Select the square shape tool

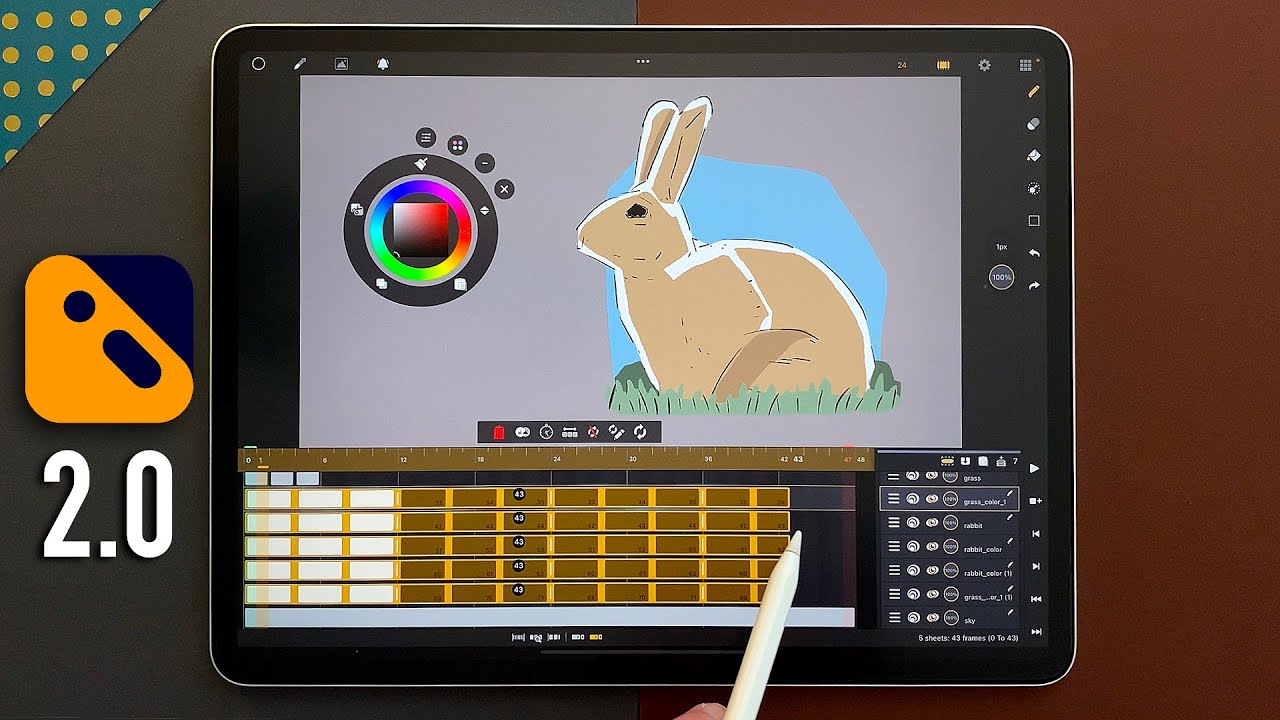[1034, 221]
